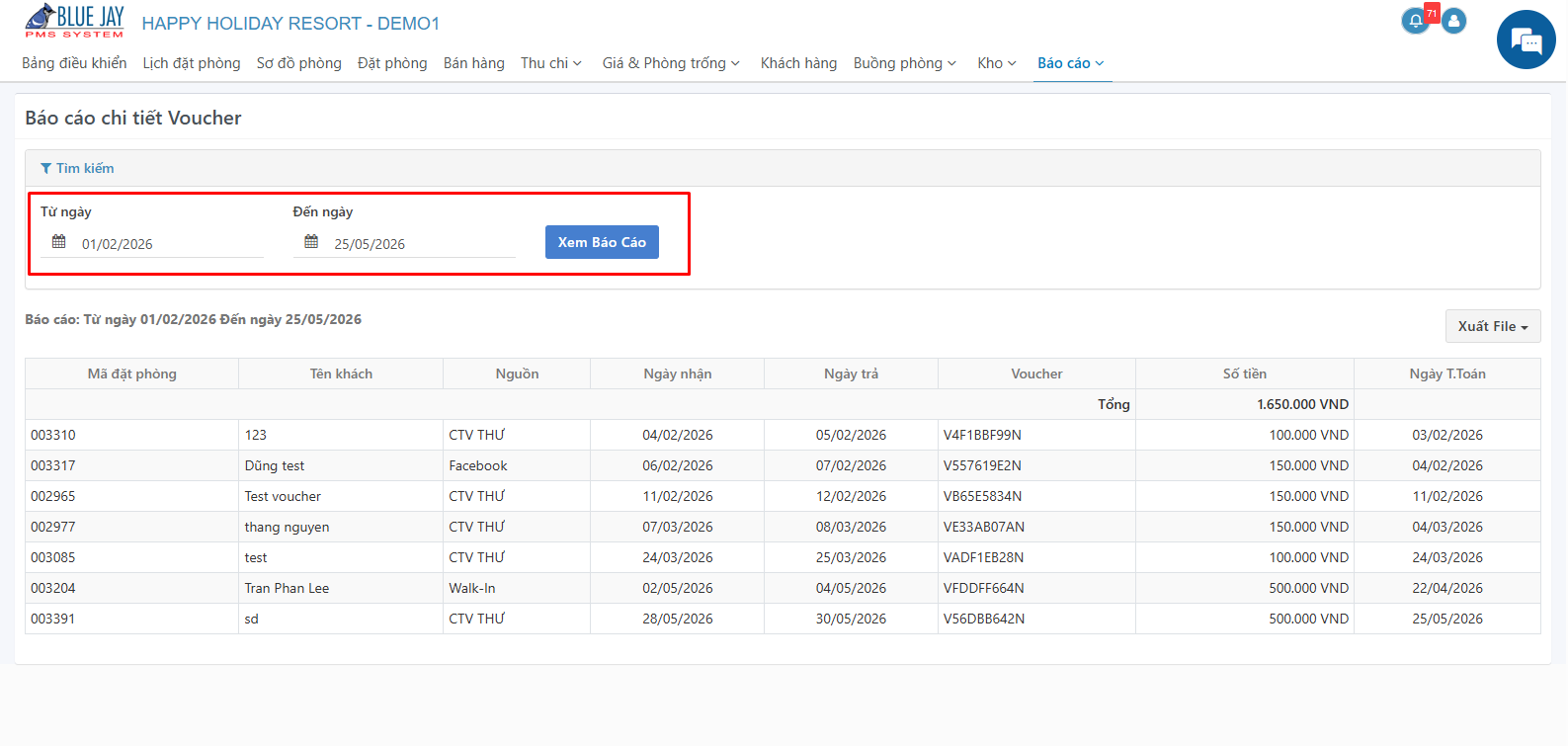Go to Bảng điều khiển dashboard
This screenshot has height=746, width=1568.
(x=74, y=63)
